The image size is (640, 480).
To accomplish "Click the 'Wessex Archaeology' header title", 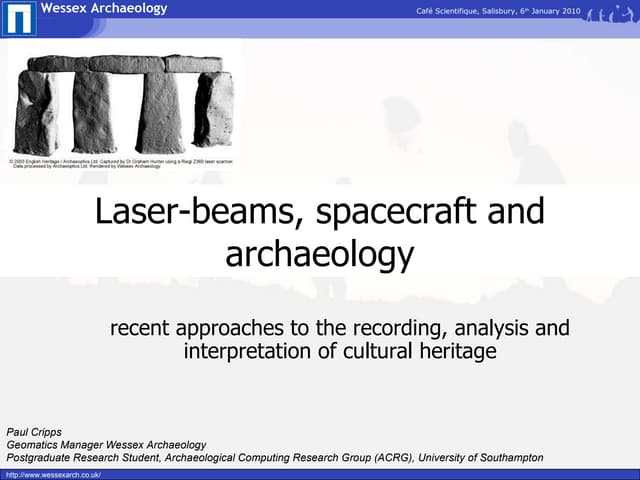I will (103, 9).
